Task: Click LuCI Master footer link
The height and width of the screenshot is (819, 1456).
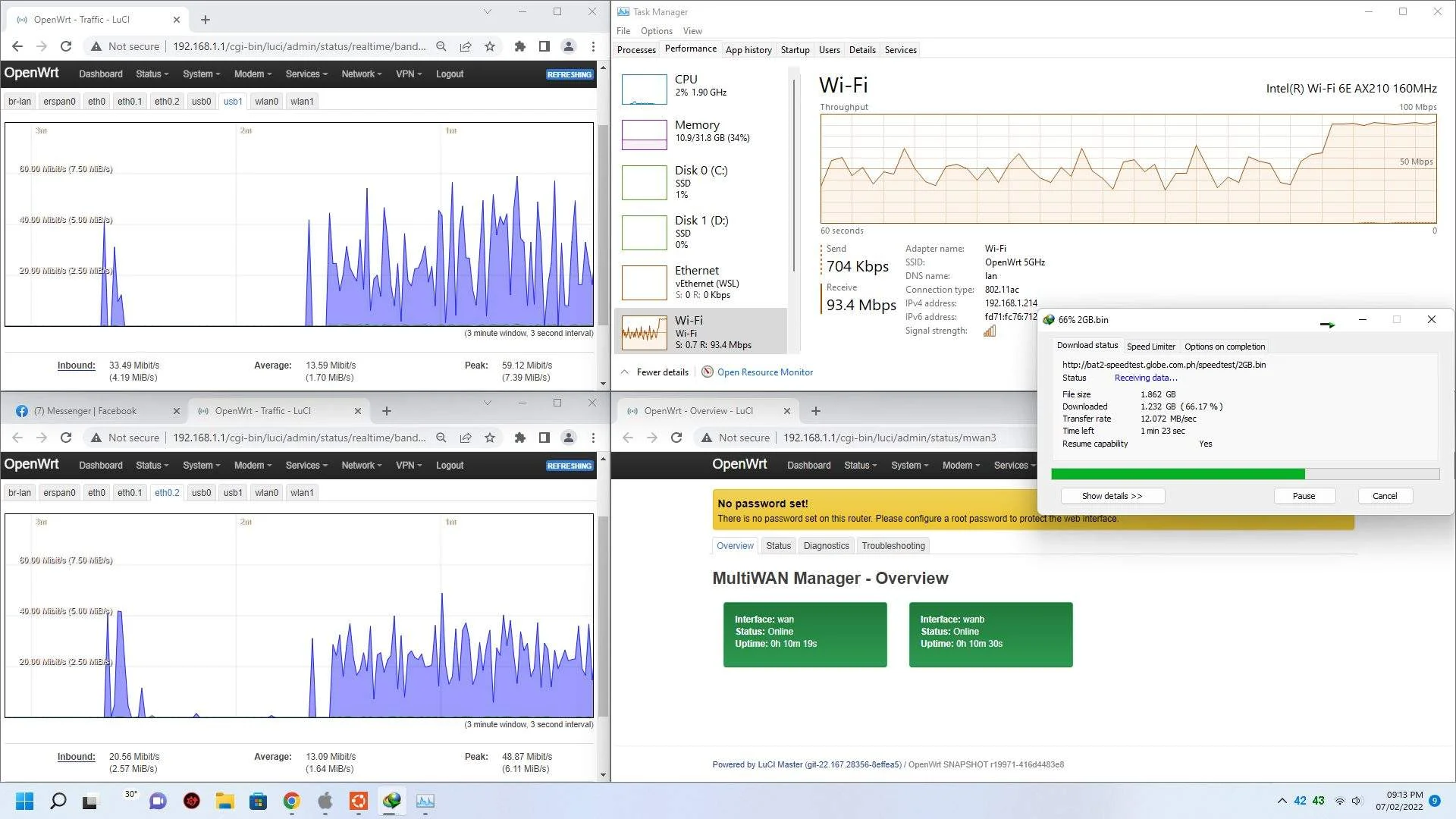Action: click(806, 764)
